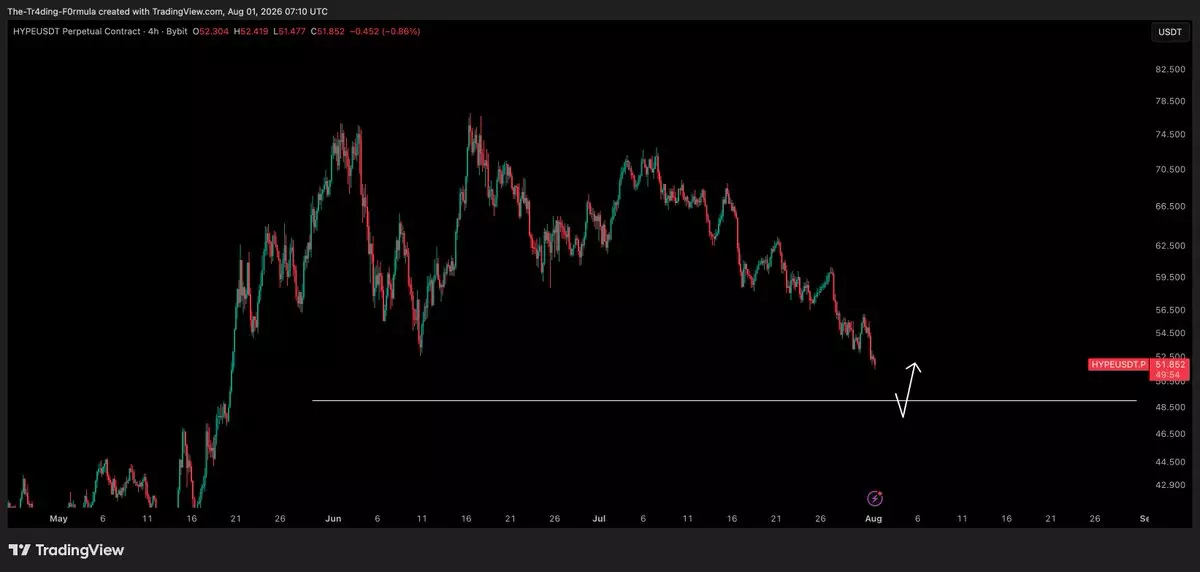Click the Jul label on time axis

pos(599,519)
